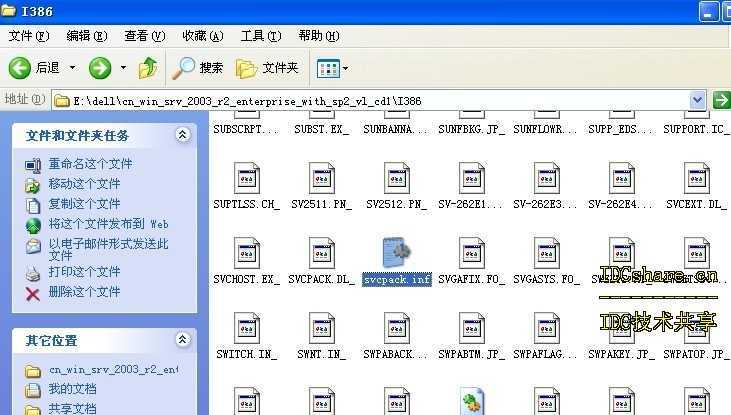
Task: Select the SVCEXT.DL_ file icon
Action: 697,178
